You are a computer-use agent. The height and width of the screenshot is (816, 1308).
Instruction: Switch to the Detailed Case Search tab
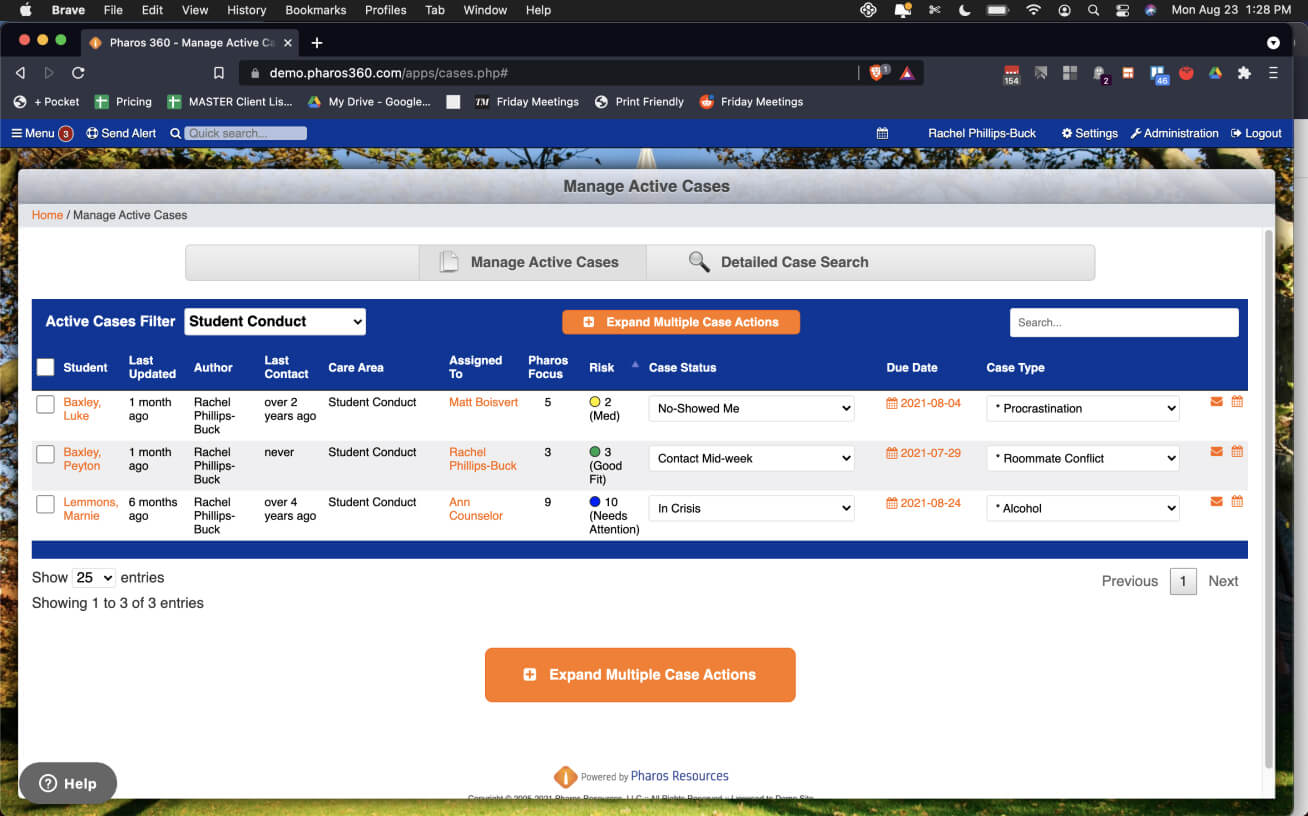778,262
